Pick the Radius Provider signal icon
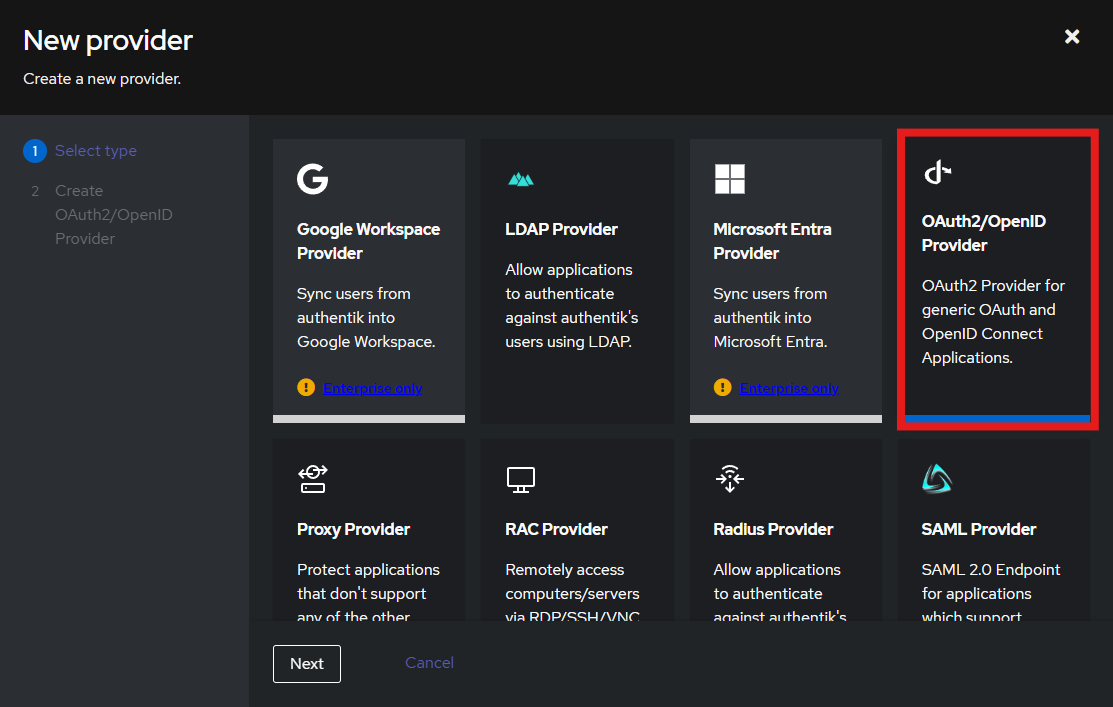Screen dimensions: 1113x707 click(x=730, y=478)
